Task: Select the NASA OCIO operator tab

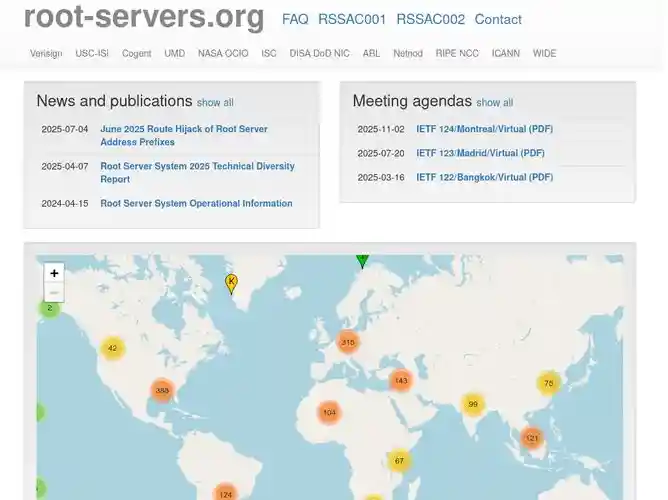Action: (223, 53)
